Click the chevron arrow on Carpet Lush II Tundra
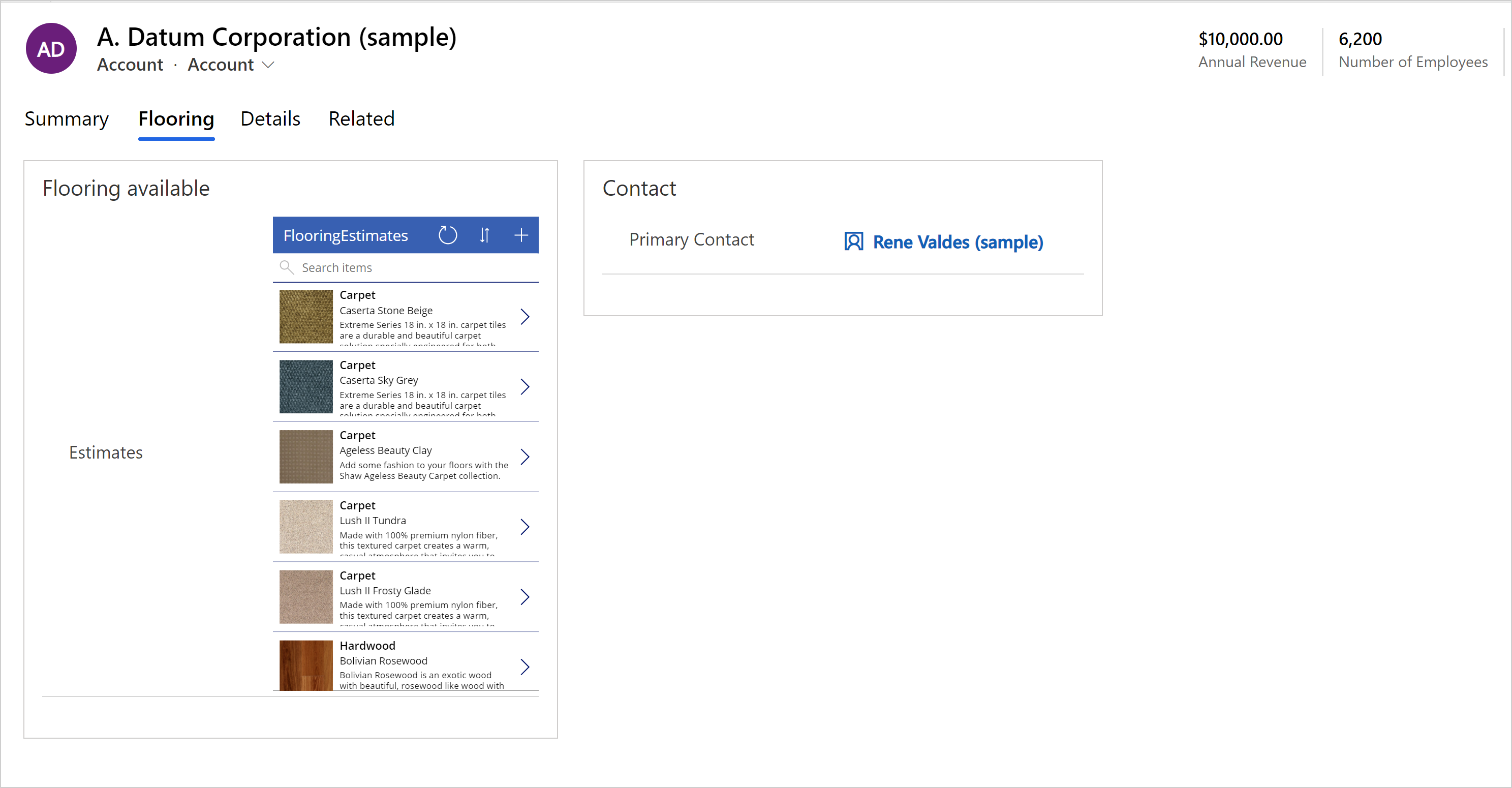This screenshot has width=1512, height=788. pyautogui.click(x=526, y=525)
